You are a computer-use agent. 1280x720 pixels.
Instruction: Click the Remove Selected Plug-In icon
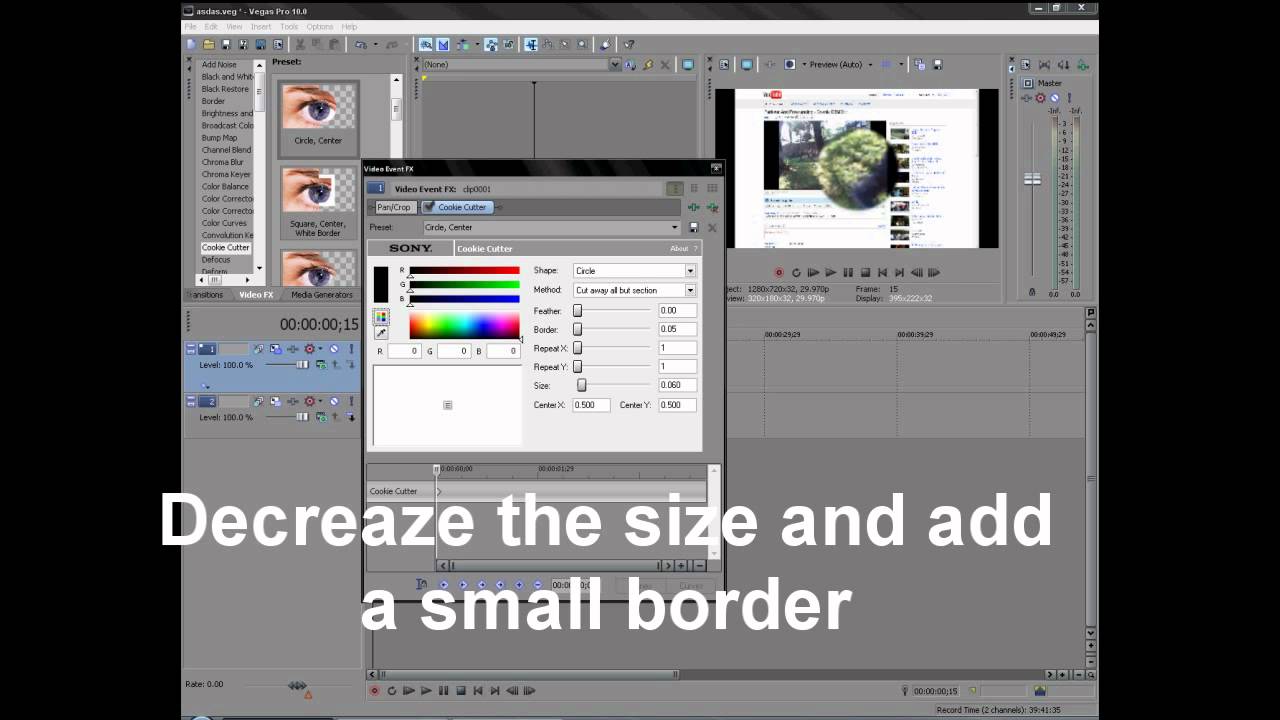(712, 207)
